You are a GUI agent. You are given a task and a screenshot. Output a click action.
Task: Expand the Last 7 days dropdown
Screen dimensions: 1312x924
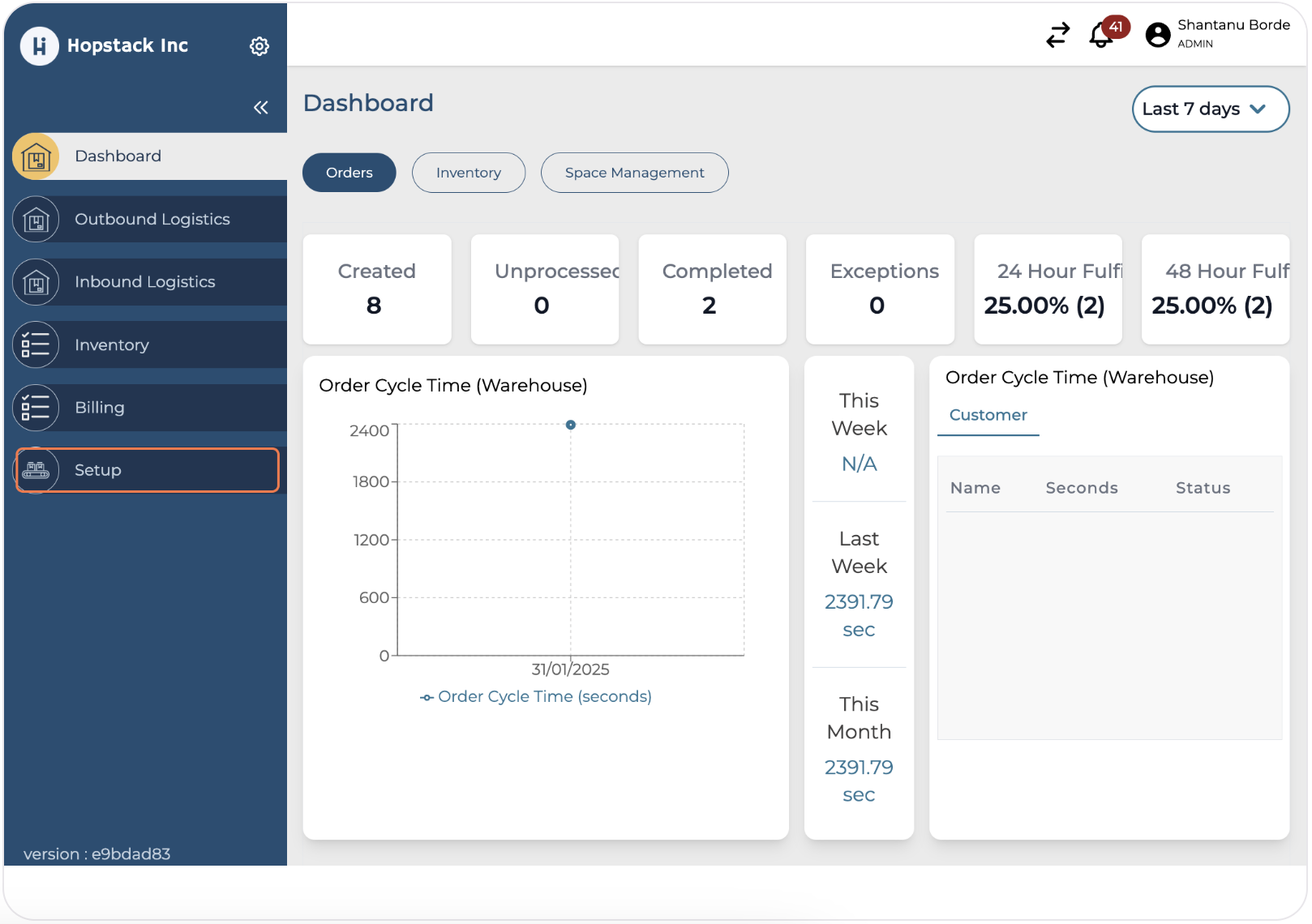[1210, 109]
